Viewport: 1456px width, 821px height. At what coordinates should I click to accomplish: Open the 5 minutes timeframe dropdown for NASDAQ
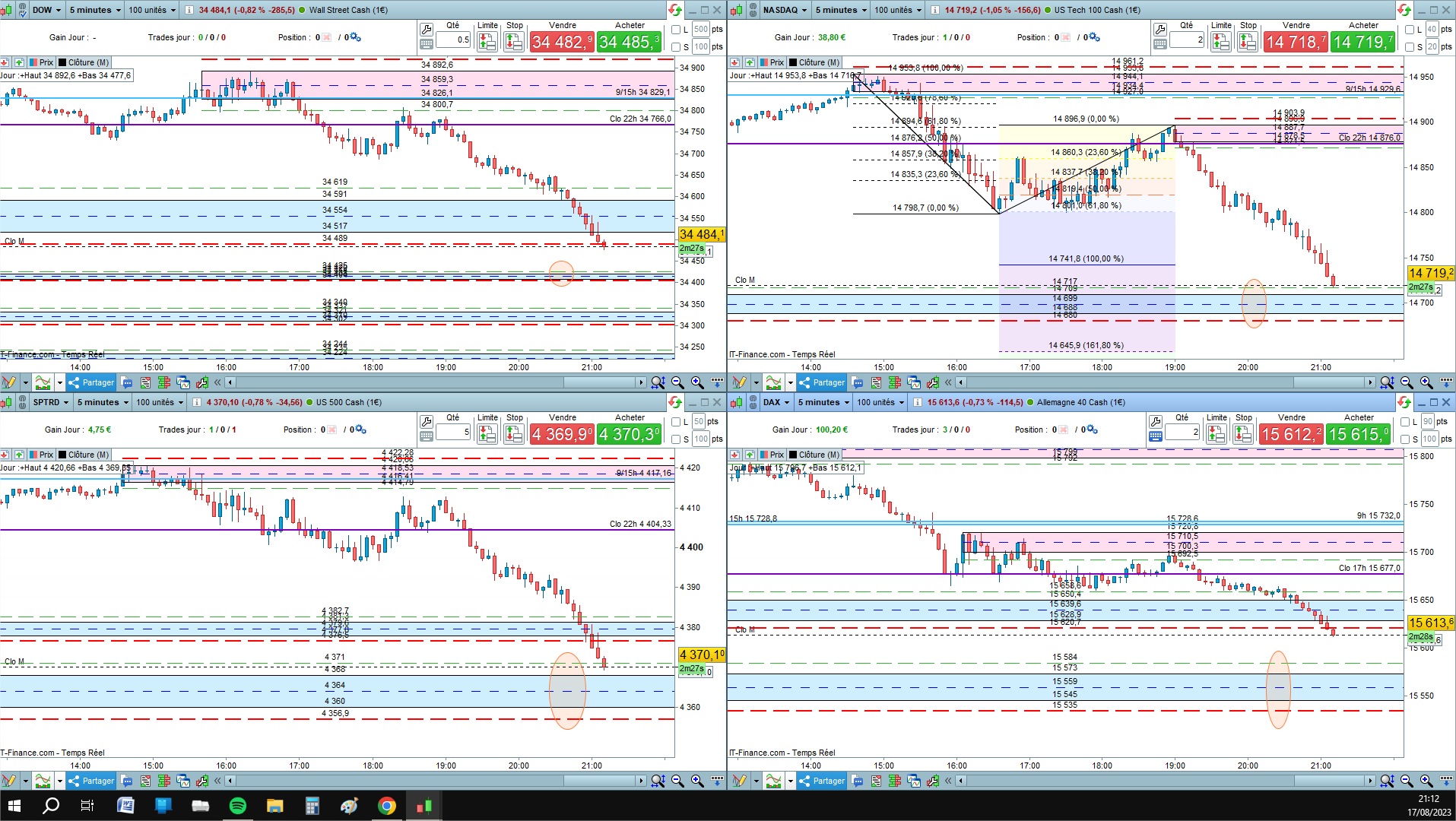point(839,10)
